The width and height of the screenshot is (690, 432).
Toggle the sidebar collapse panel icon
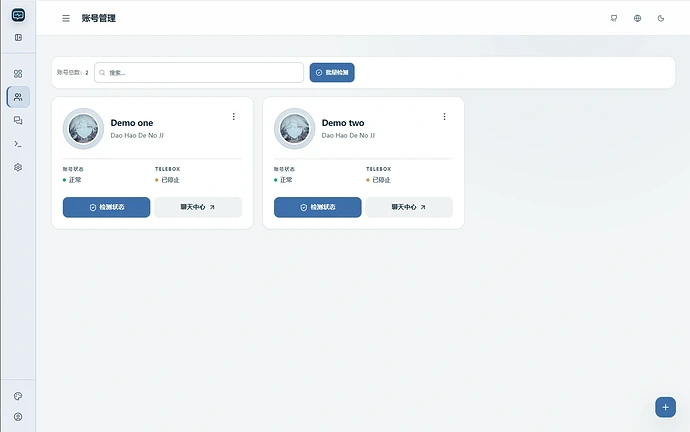click(x=18, y=38)
